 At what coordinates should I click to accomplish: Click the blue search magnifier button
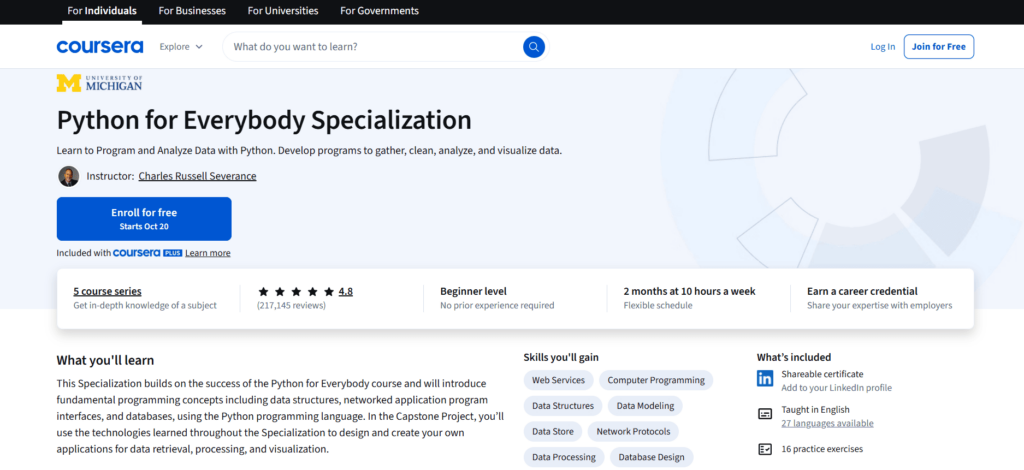pos(534,47)
